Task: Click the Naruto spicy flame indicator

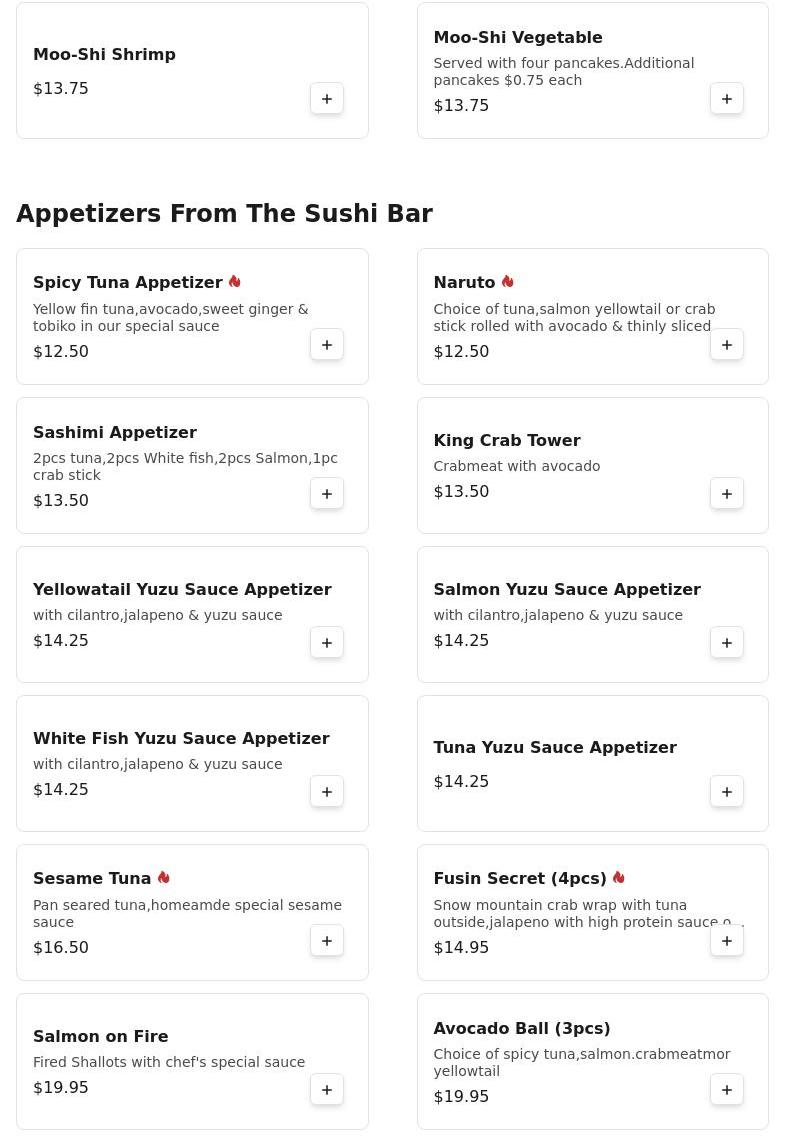Action: tap(508, 282)
